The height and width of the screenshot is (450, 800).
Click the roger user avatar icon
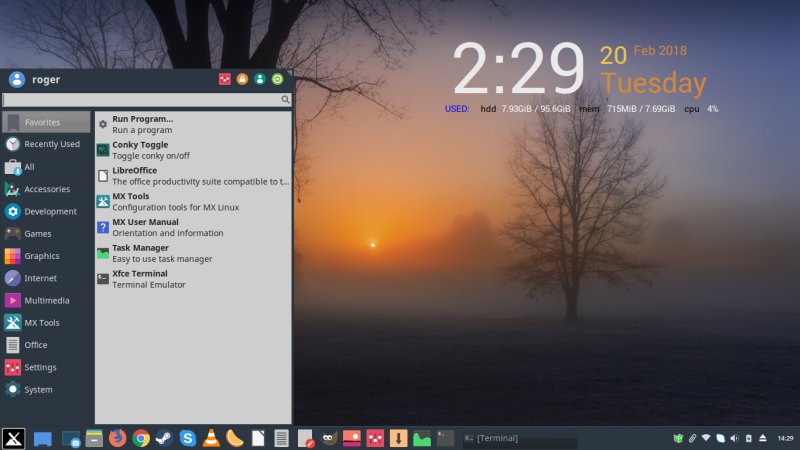click(17, 79)
